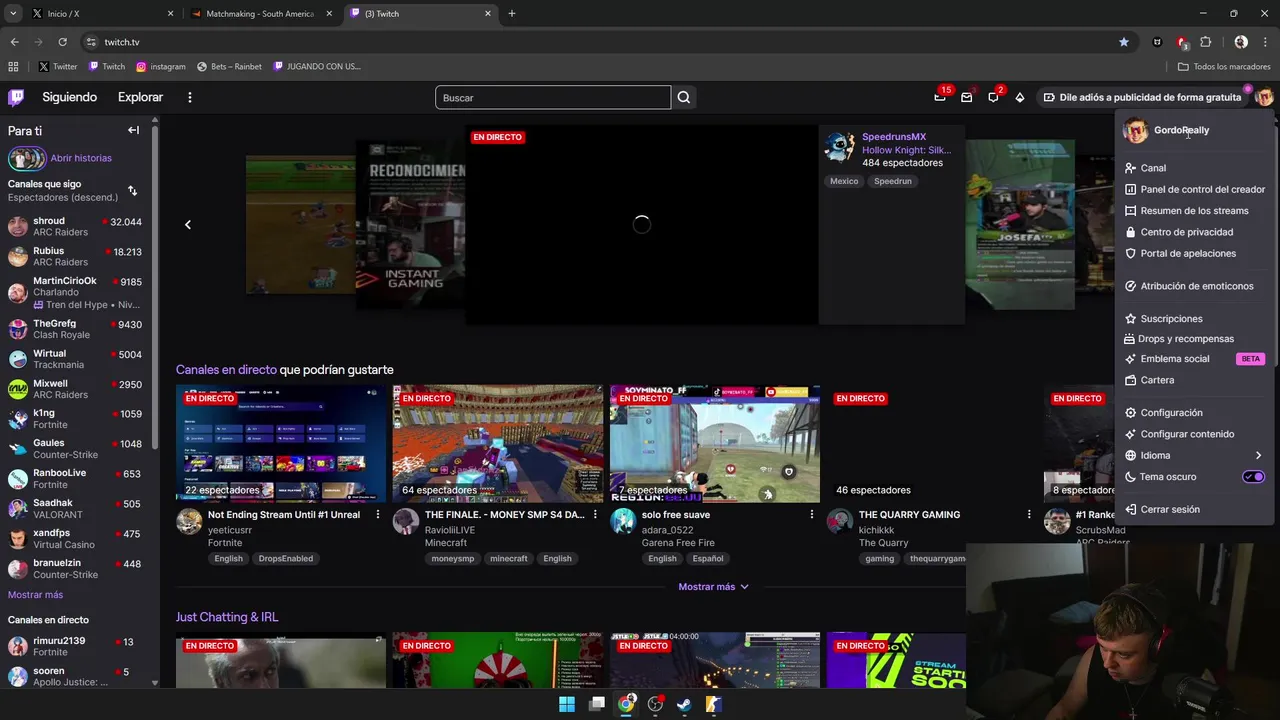
Task: Expand Mostrar más under recommended channels
Action: pyautogui.click(x=713, y=587)
